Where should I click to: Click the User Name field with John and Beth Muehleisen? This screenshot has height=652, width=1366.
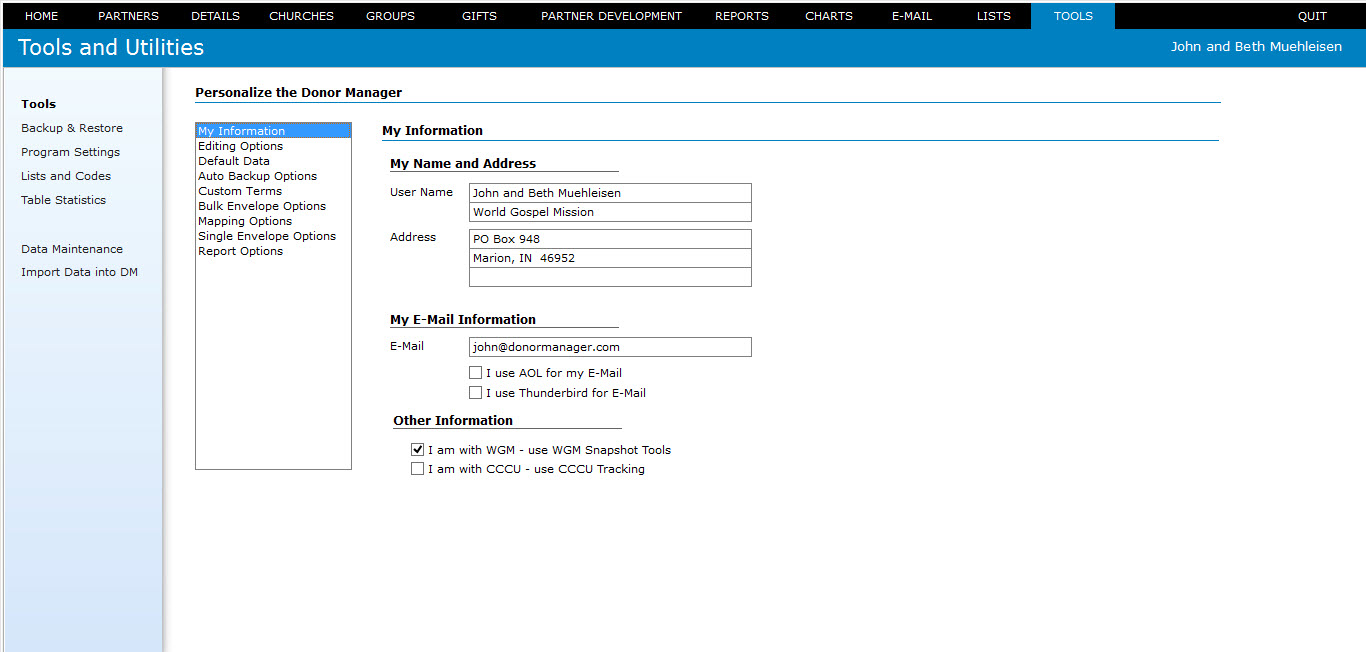coord(610,193)
